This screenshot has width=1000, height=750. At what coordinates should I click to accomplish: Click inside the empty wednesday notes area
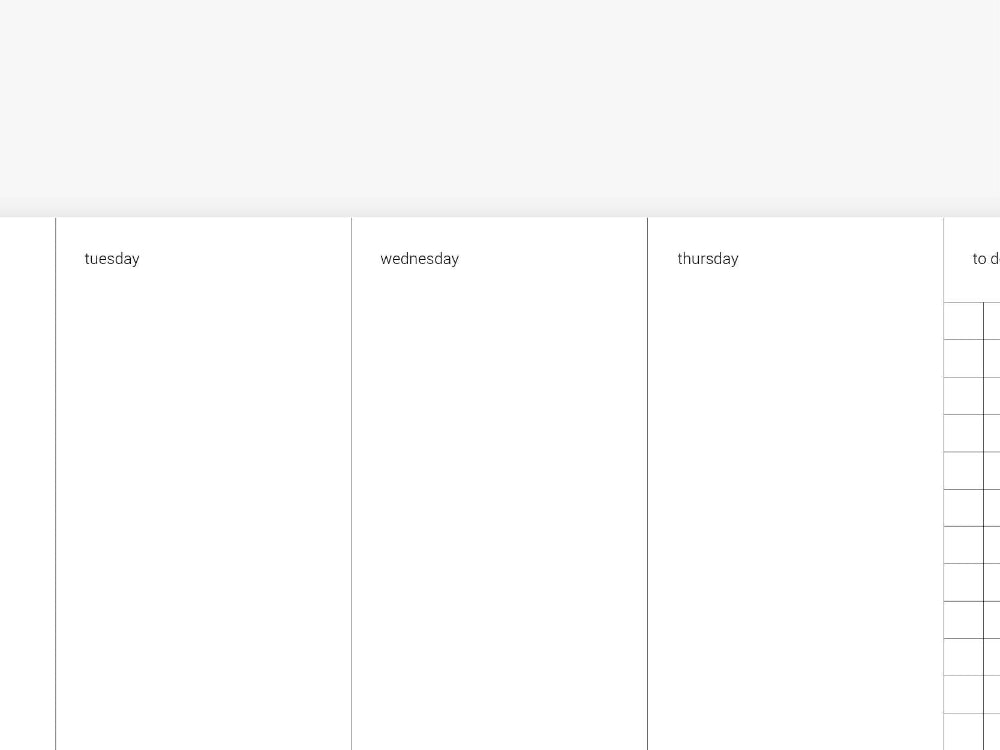coord(499,500)
